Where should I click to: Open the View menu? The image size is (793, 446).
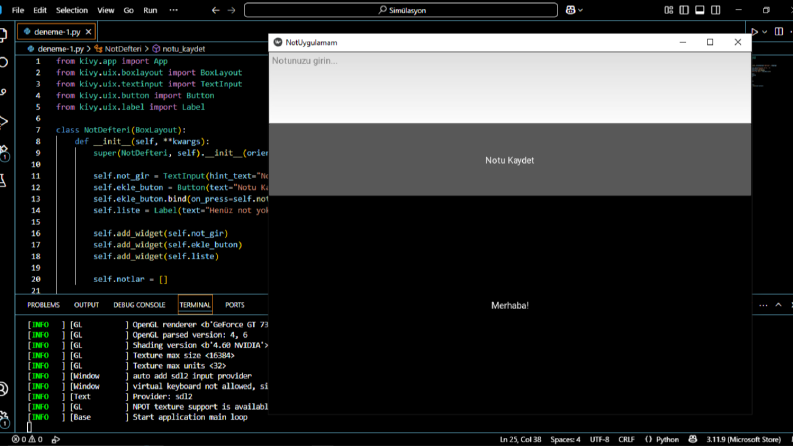106,10
